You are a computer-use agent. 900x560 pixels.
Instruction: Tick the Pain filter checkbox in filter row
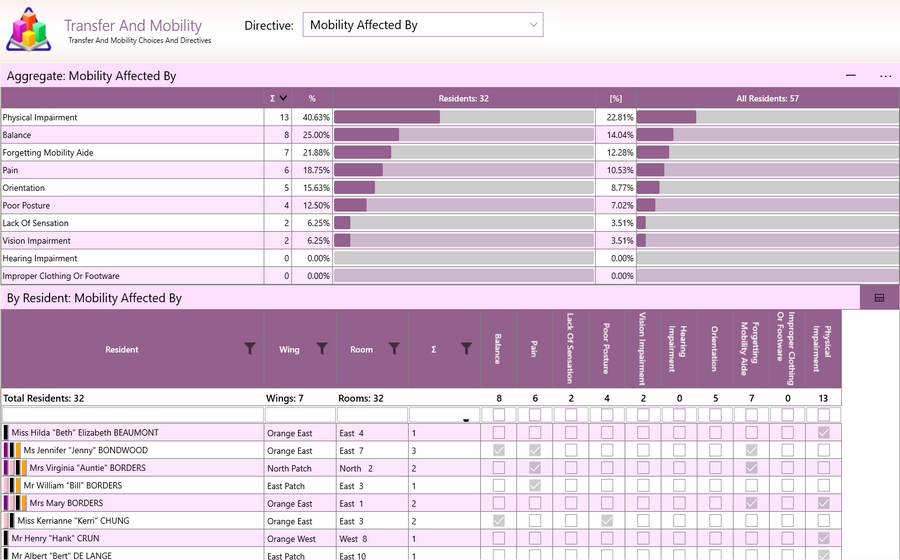[x=535, y=414]
